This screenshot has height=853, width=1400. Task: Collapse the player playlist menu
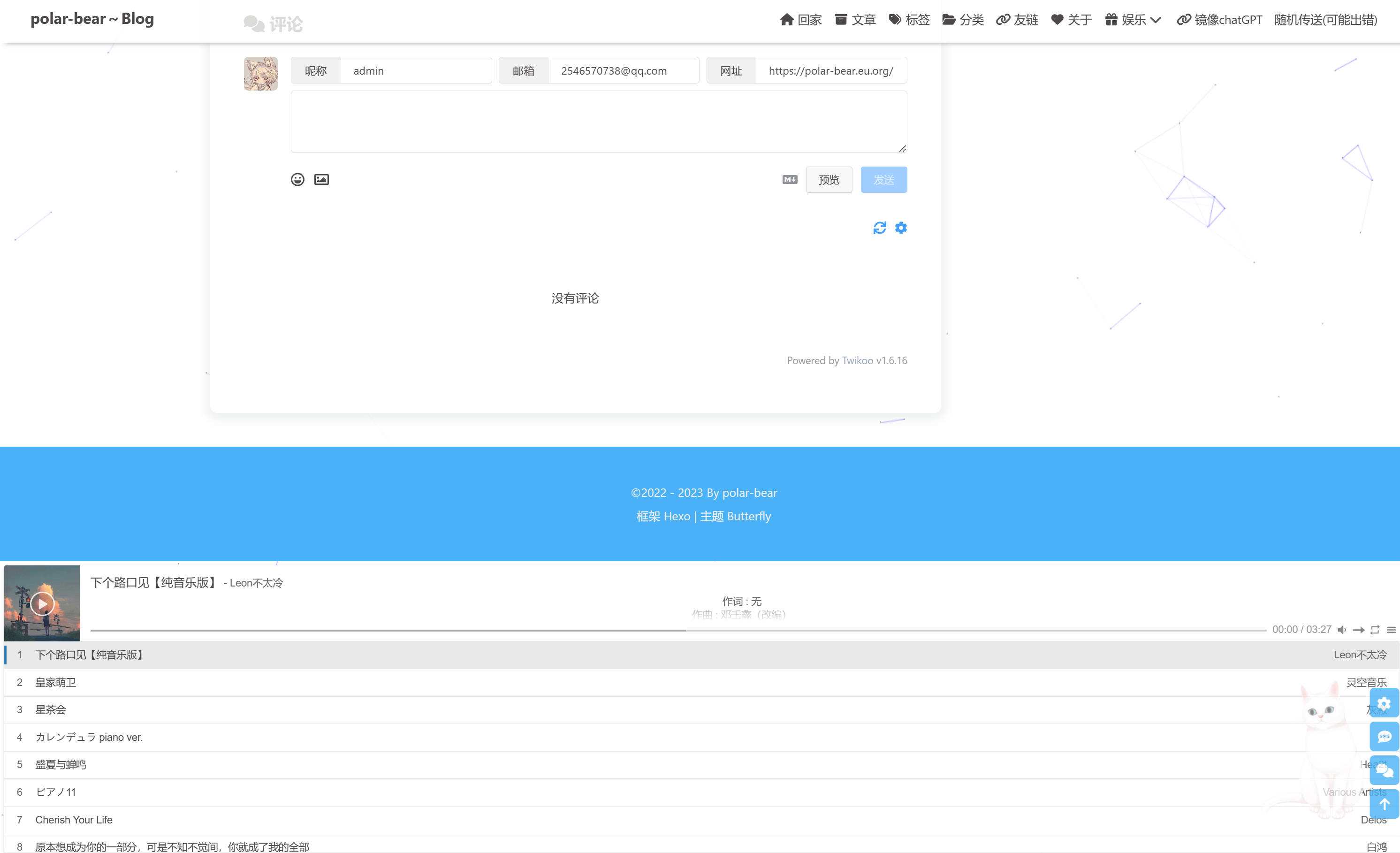(1391, 630)
